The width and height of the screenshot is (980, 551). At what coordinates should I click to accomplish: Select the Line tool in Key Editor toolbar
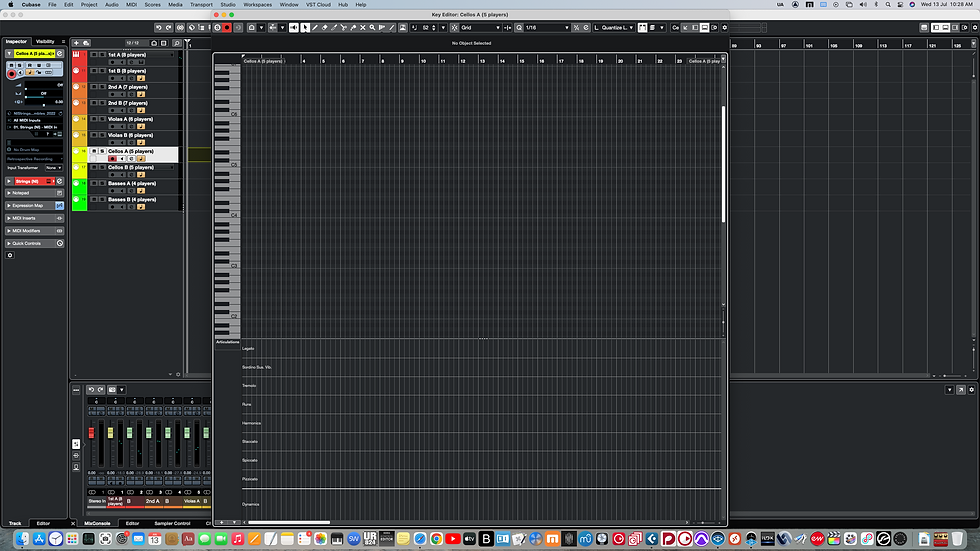pyautogui.click(x=392, y=27)
